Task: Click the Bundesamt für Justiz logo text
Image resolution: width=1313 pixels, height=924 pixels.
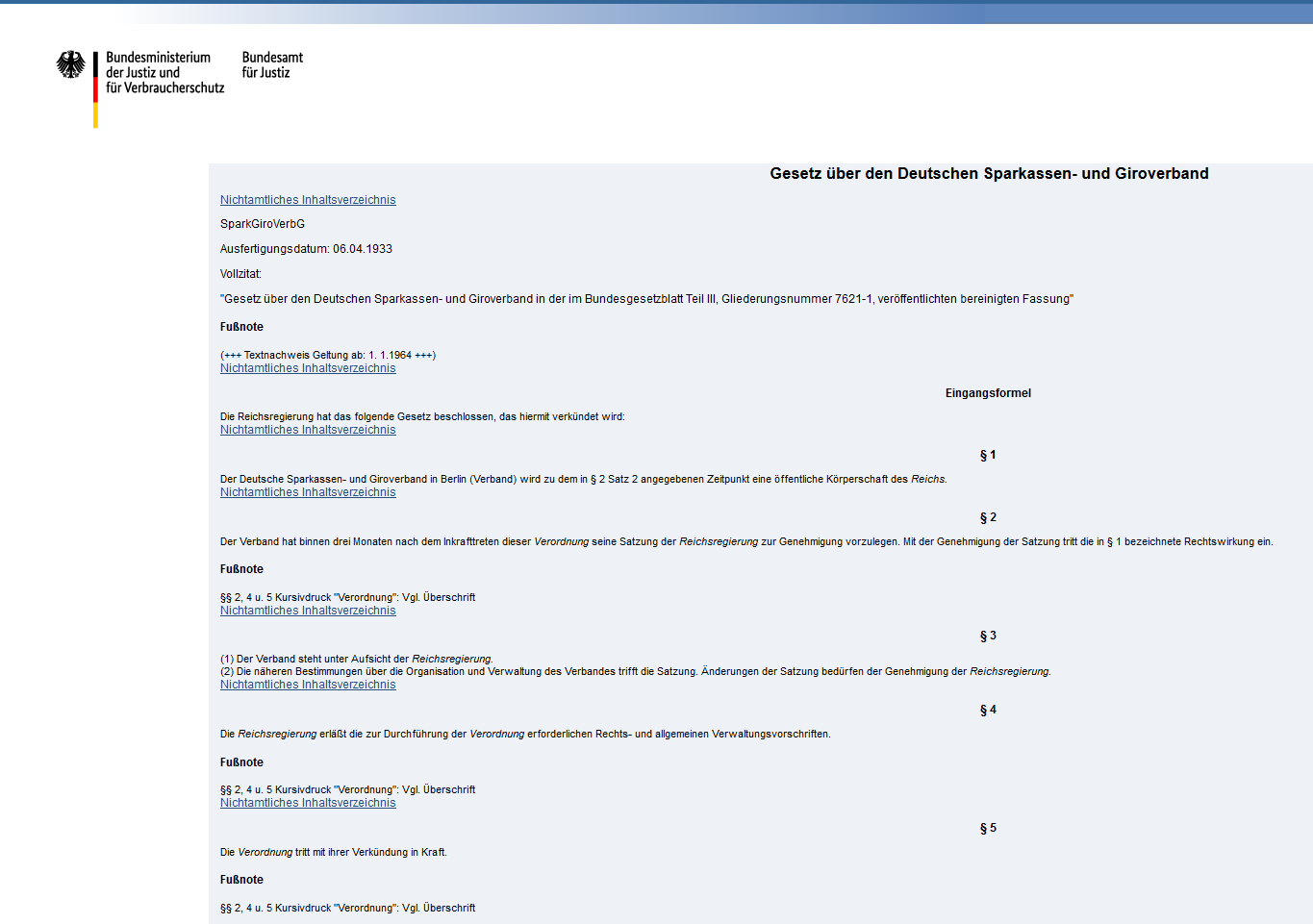Action: 272,64
